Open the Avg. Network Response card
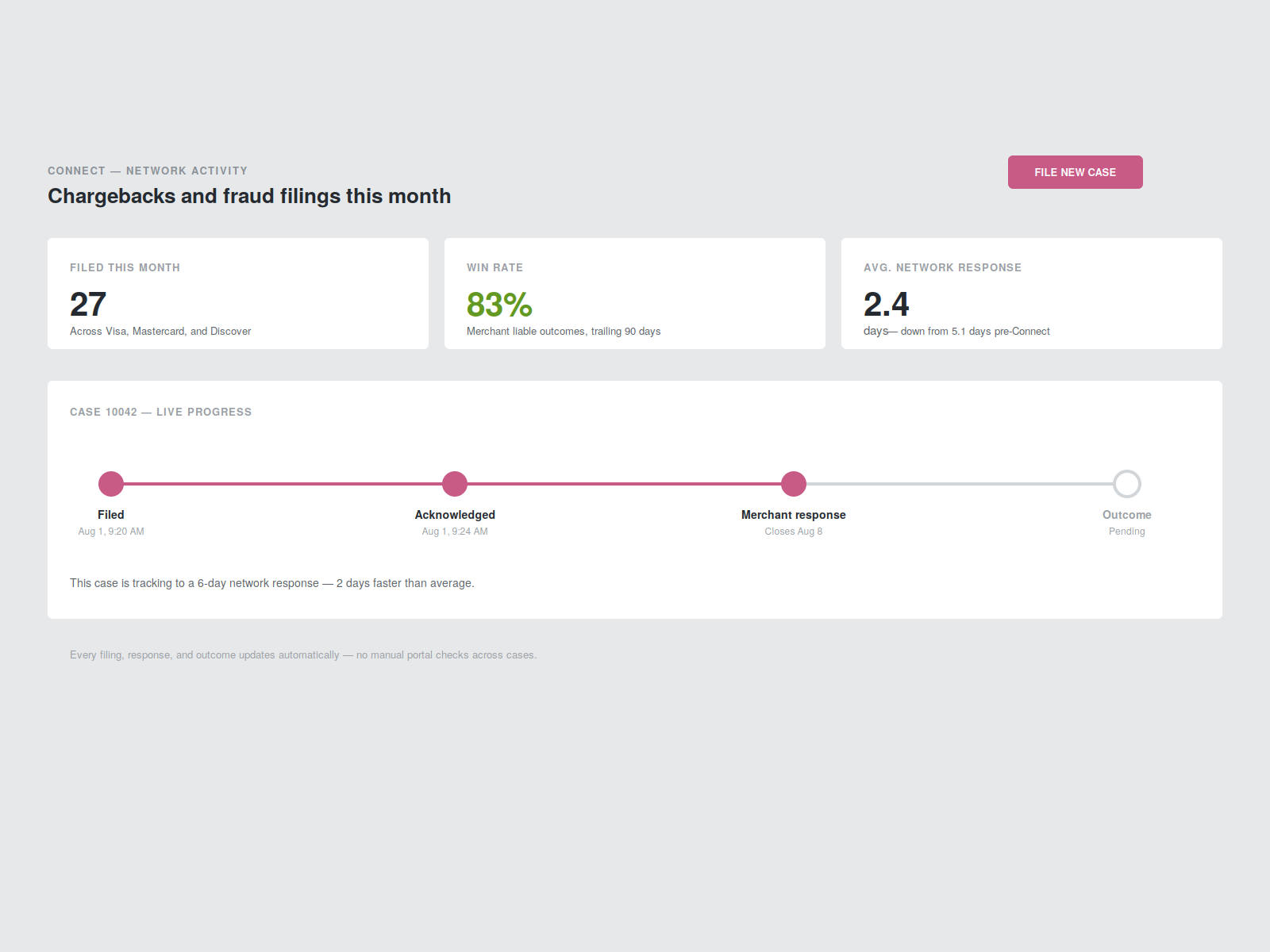Viewport: 1270px width, 952px height. coord(1032,294)
